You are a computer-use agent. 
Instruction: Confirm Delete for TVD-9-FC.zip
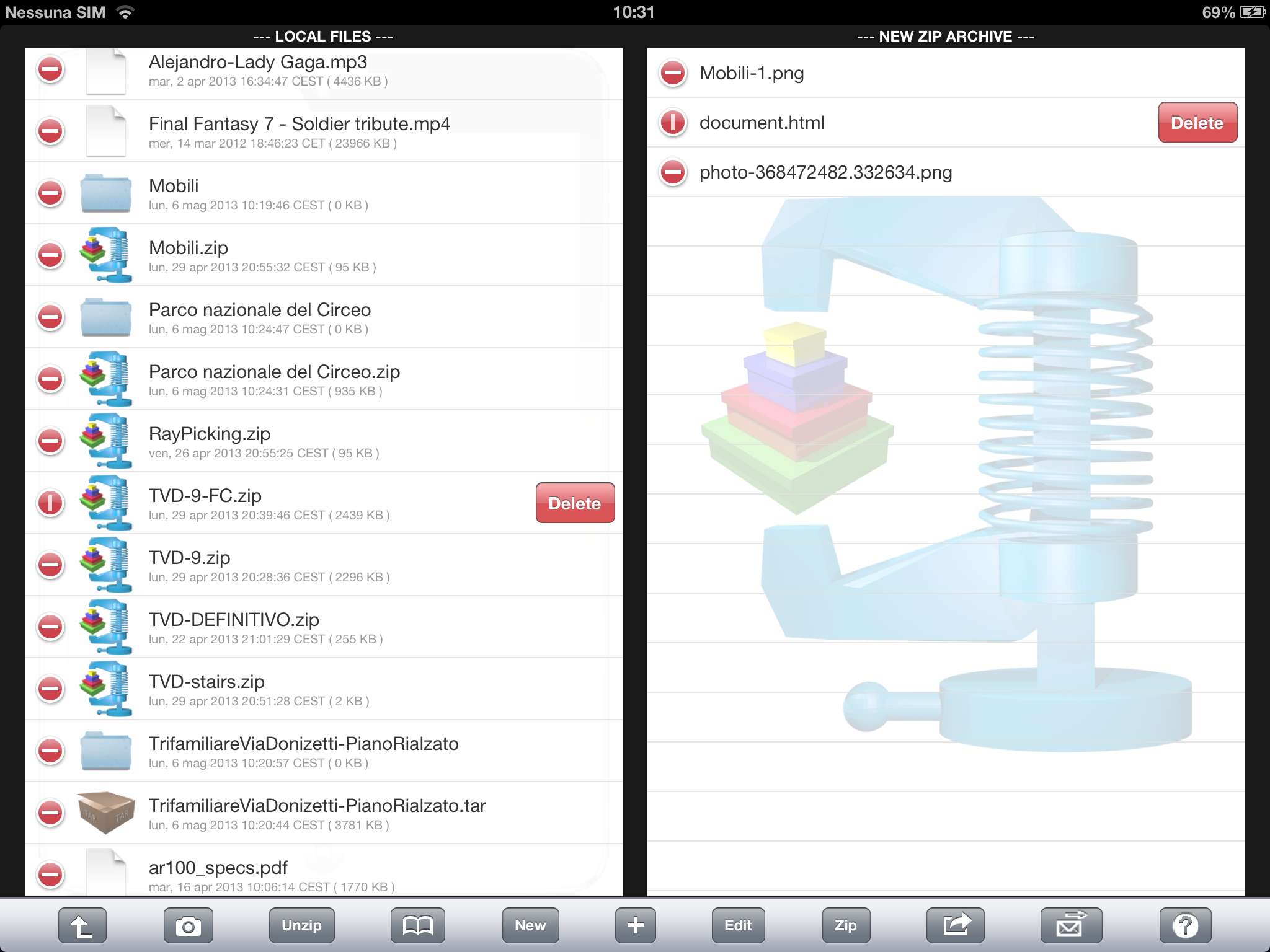click(x=575, y=503)
